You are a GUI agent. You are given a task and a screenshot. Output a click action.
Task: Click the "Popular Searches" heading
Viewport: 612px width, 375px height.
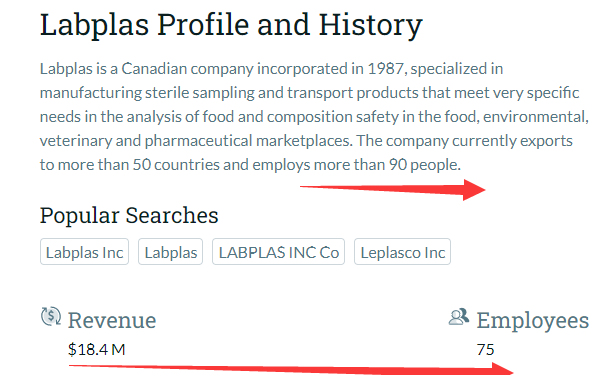point(129,215)
